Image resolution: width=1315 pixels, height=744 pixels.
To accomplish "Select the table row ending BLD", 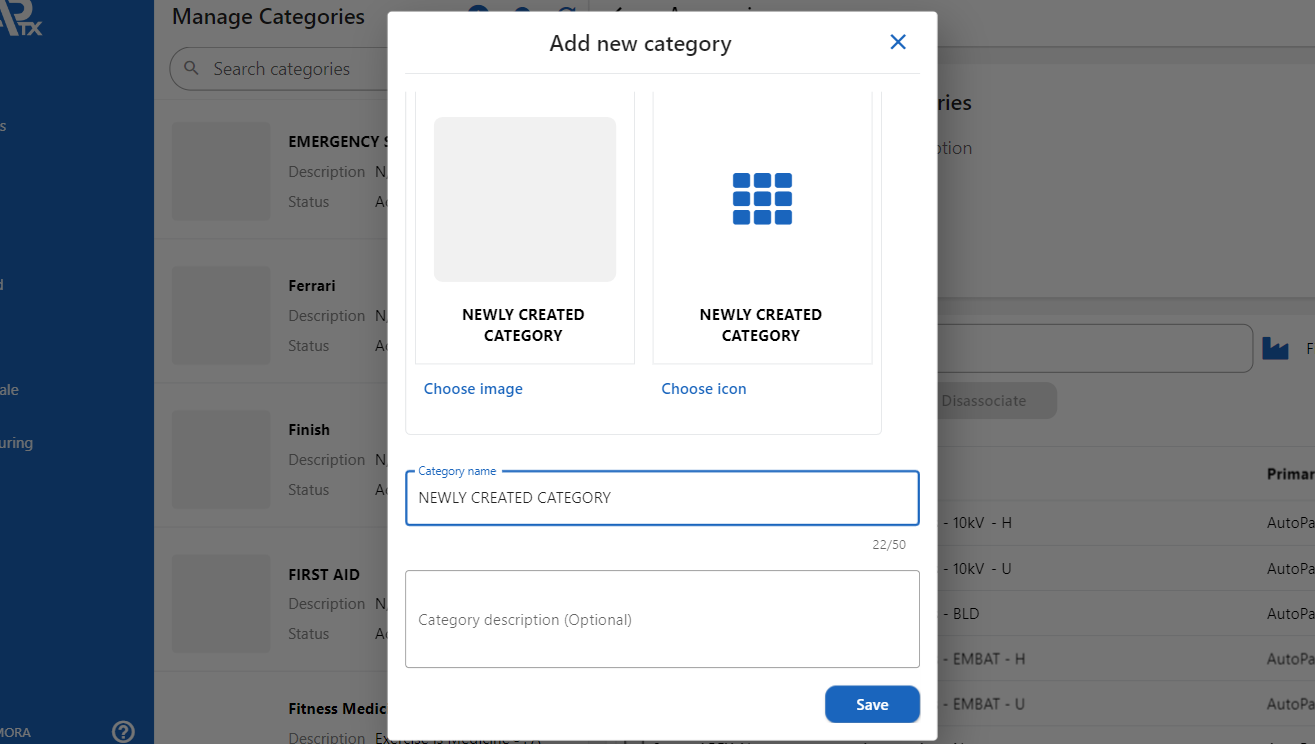I will click(1100, 613).
